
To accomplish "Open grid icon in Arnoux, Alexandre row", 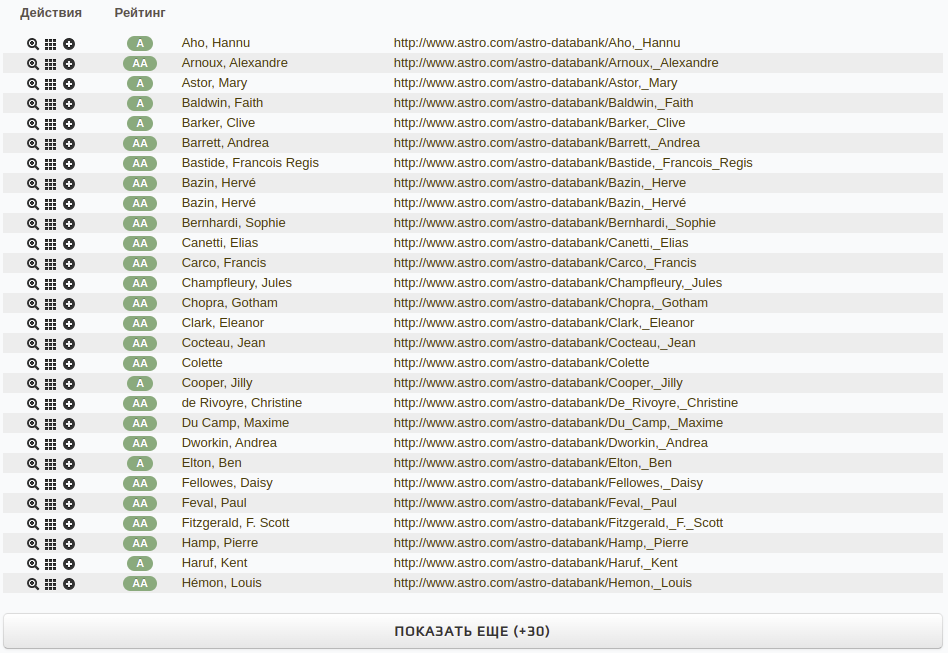I will tap(51, 63).
